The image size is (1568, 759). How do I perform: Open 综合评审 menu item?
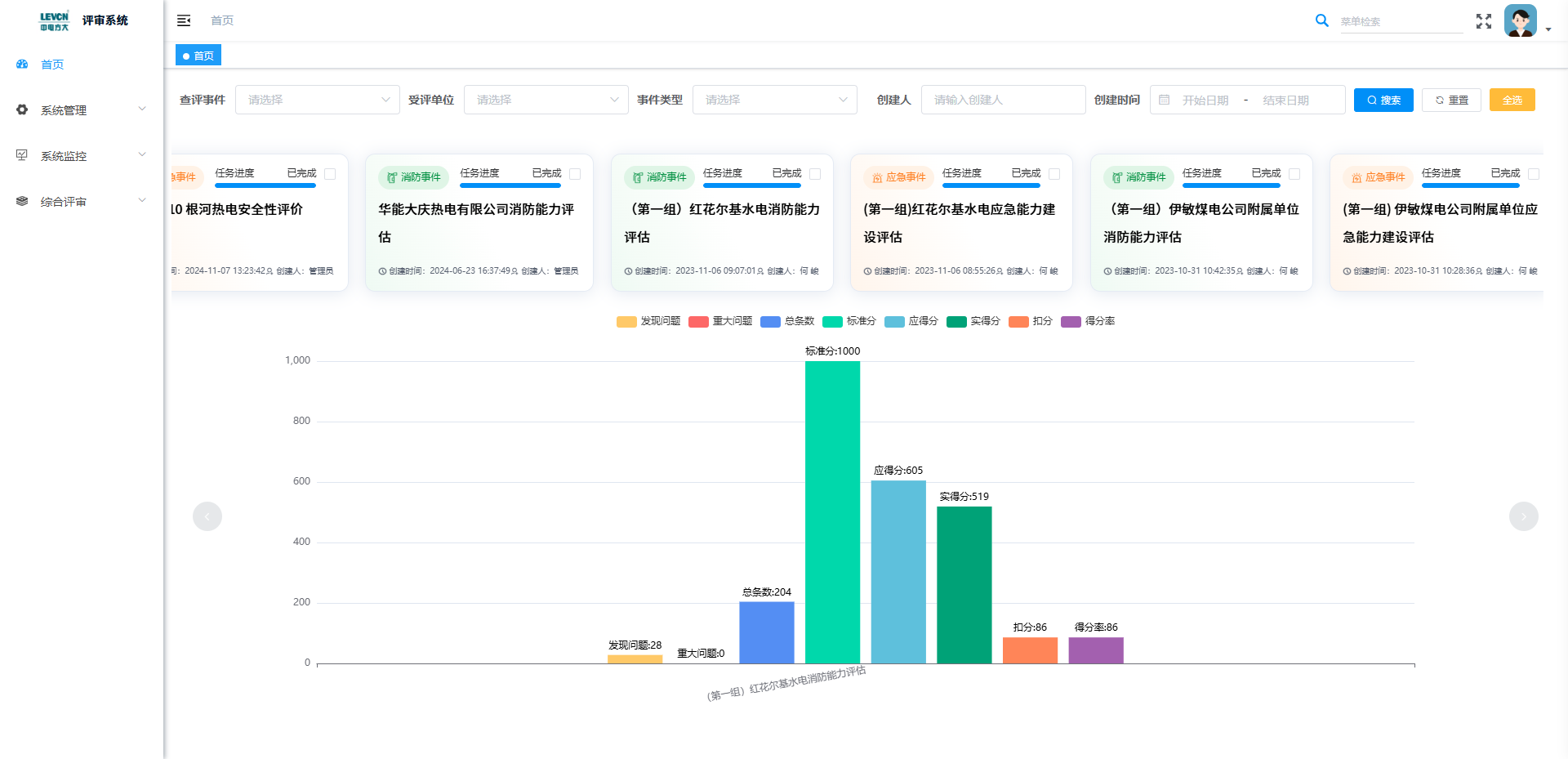tap(82, 202)
